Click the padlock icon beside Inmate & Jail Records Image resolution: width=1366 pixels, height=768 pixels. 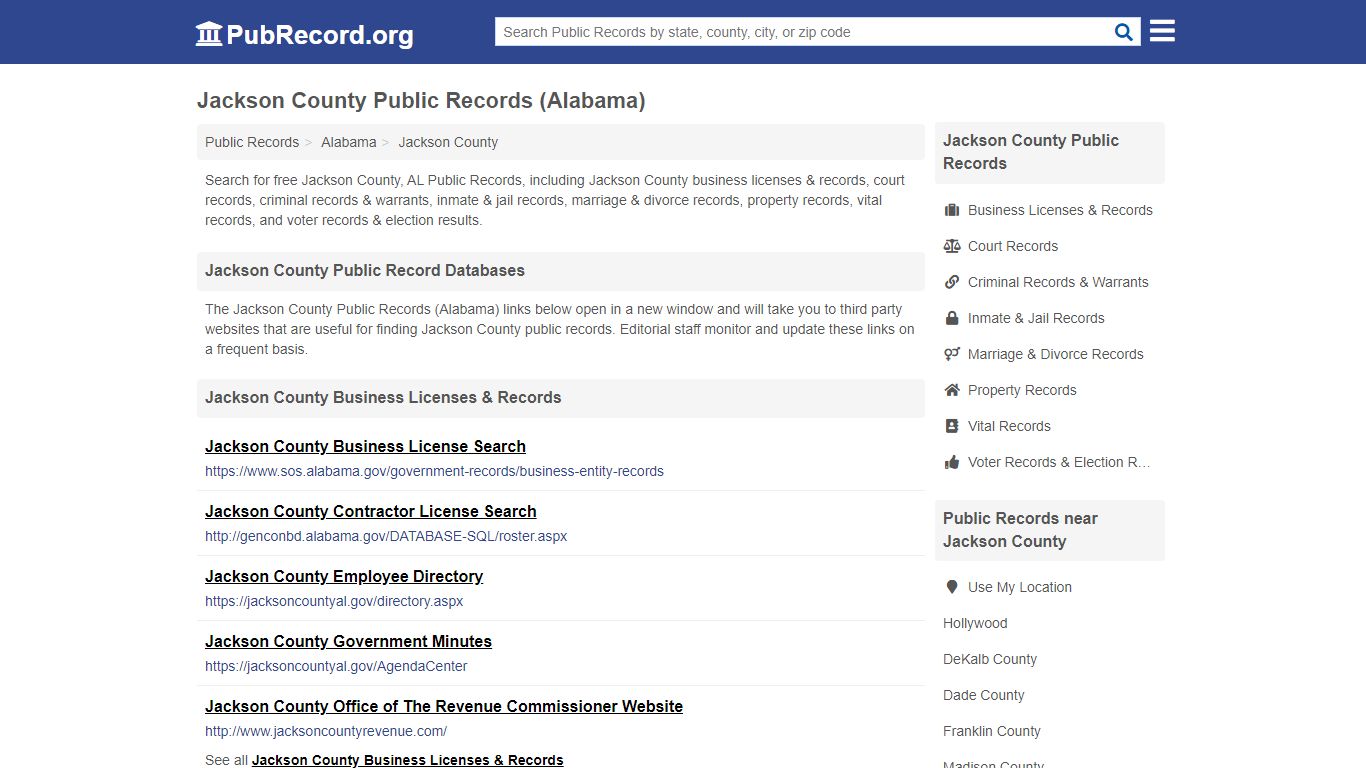[952, 318]
